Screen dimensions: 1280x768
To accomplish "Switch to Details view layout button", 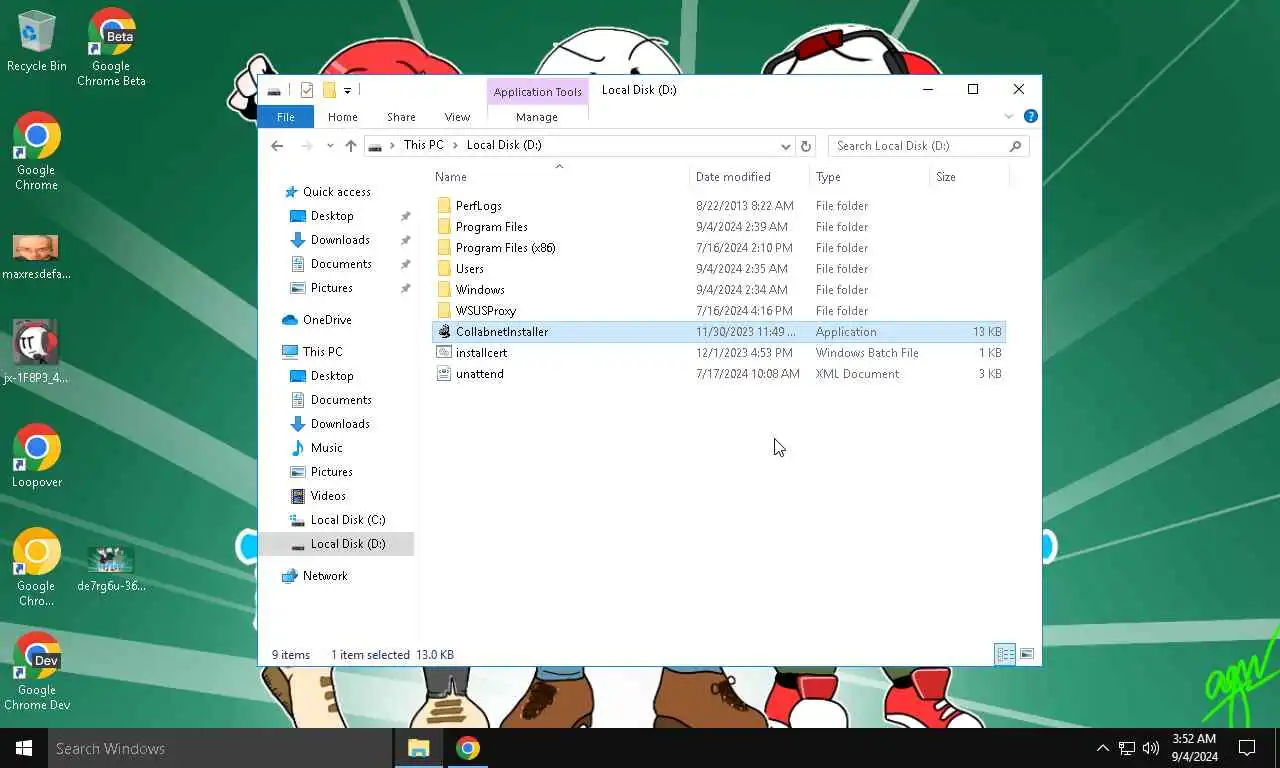I will pos(1005,655).
